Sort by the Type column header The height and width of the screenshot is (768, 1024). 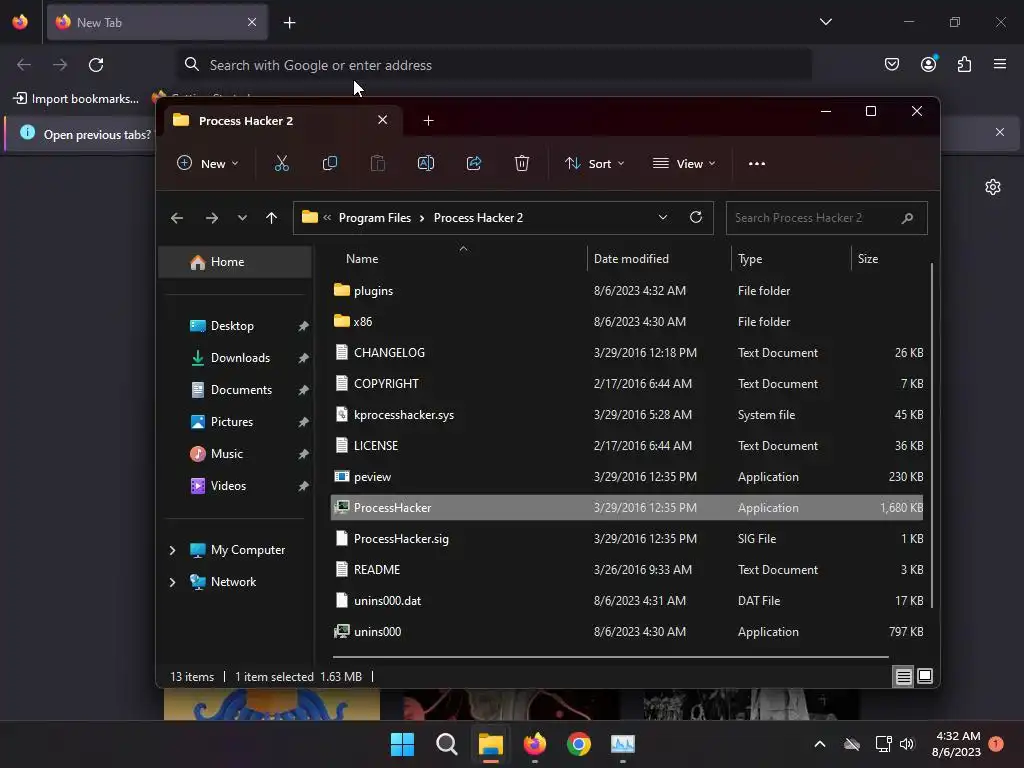pyautogui.click(x=750, y=259)
